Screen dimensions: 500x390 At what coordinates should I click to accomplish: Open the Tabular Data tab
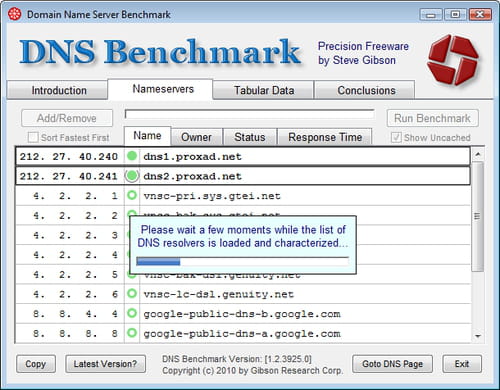(263, 90)
